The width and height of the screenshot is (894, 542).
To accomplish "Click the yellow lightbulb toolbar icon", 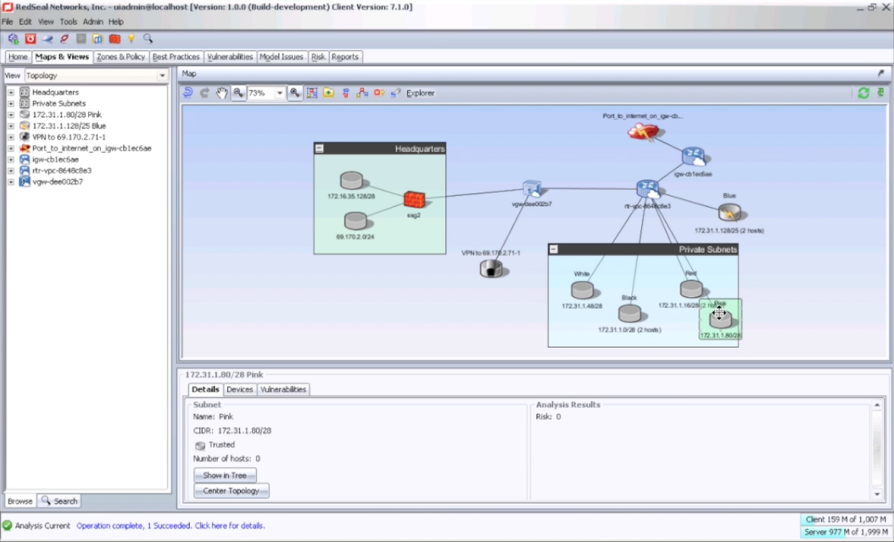I will (x=131, y=39).
